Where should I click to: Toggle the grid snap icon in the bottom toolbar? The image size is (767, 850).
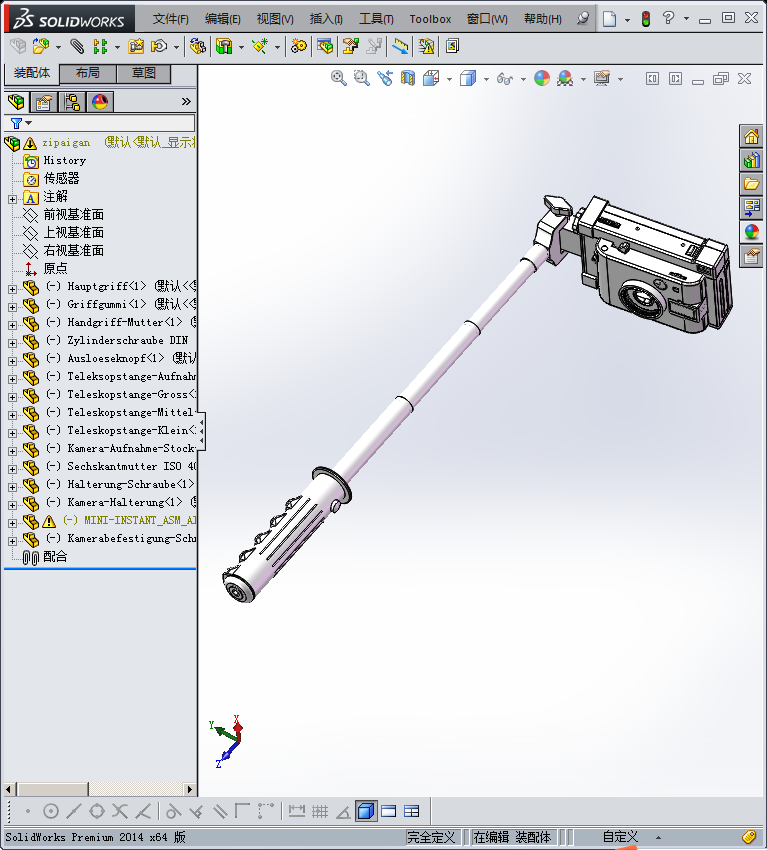(x=320, y=812)
